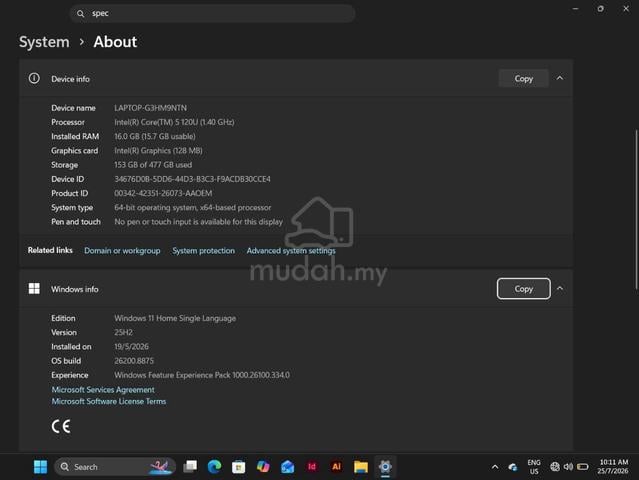Screen dimensions: 639x480
Task: Launch Microsoft Edge from the taskbar
Action: click(214, 467)
